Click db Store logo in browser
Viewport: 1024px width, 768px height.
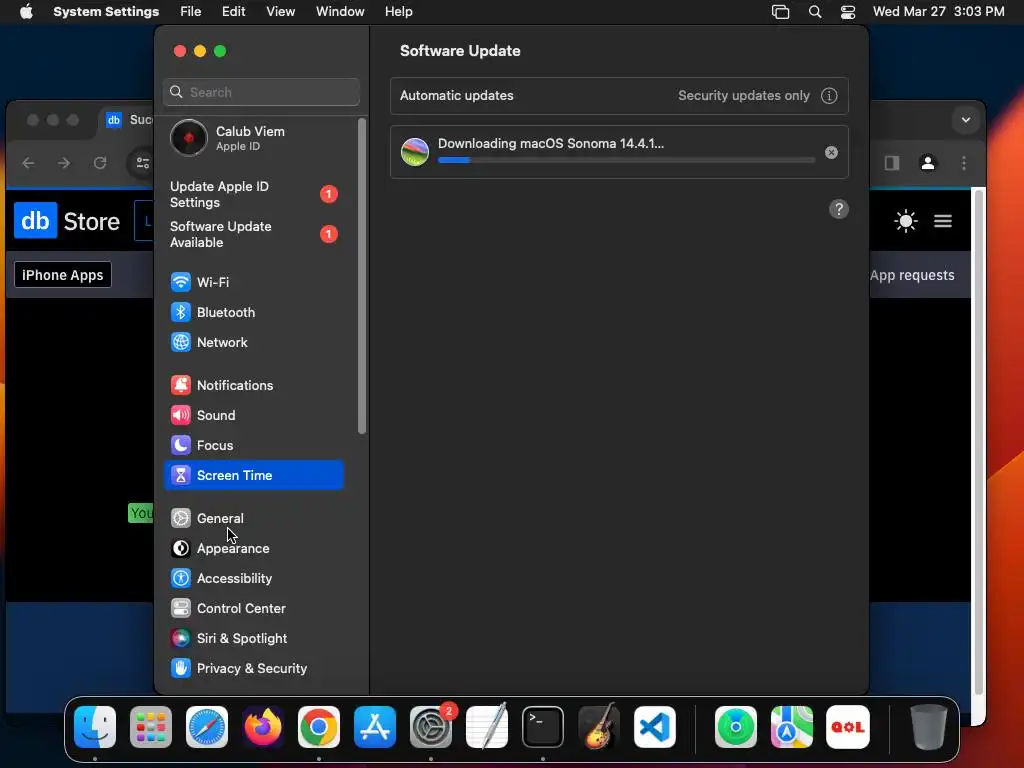[67, 221]
